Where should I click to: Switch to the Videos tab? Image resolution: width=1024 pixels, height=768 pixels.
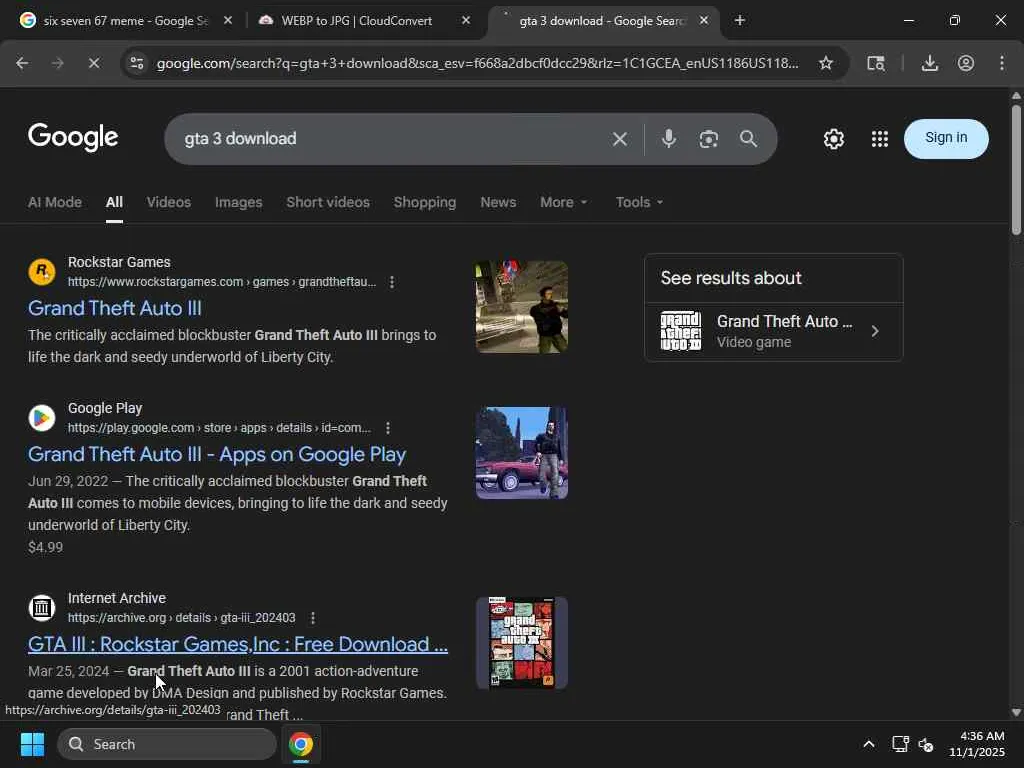click(168, 202)
